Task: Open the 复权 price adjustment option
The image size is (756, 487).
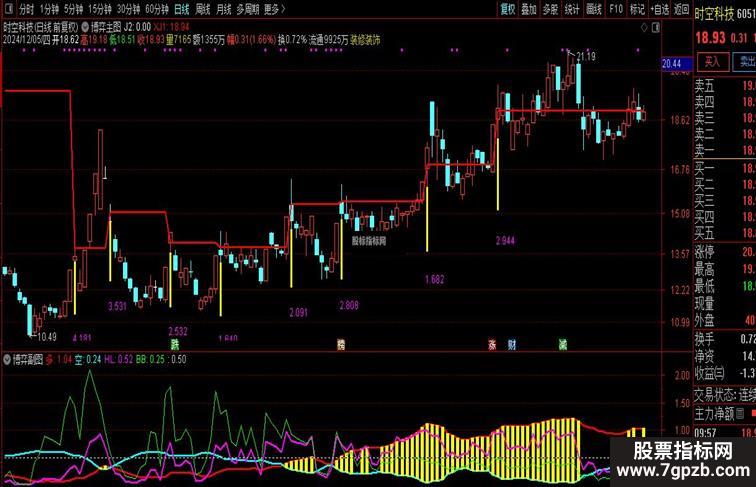Action: pyautogui.click(x=508, y=9)
